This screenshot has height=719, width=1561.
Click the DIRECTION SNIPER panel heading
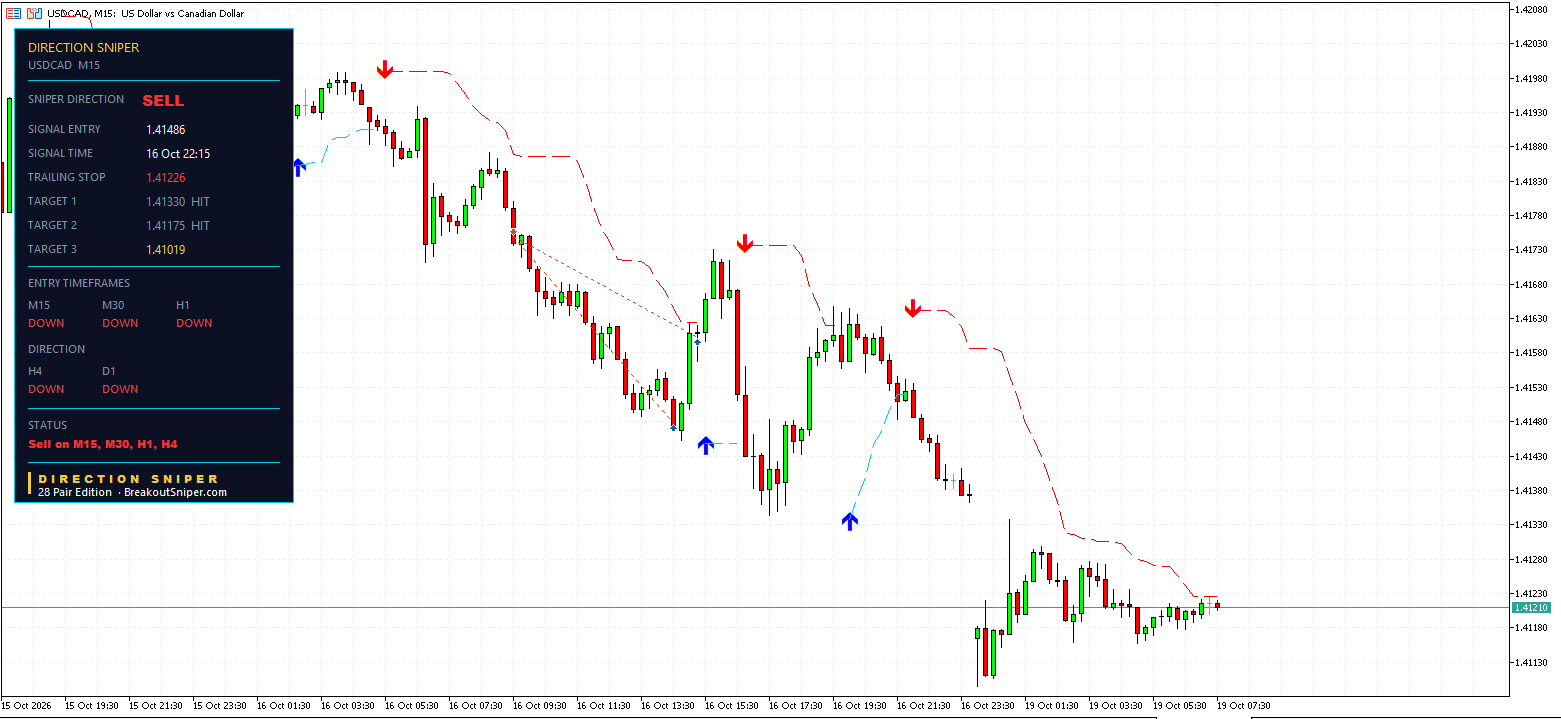tap(84, 47)
